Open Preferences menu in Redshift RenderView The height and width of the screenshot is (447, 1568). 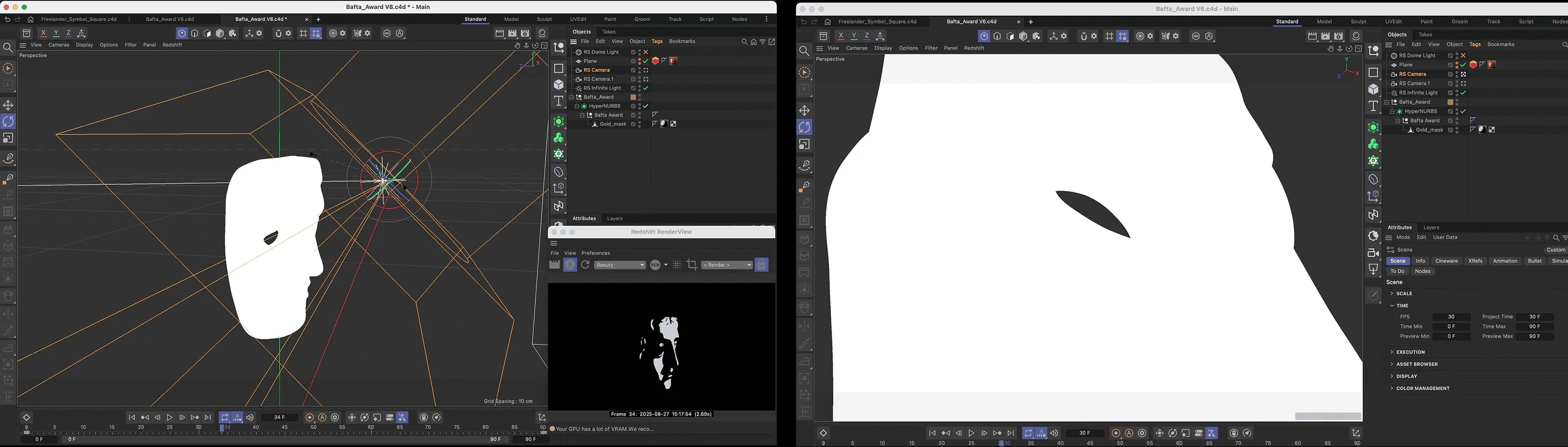596,253
